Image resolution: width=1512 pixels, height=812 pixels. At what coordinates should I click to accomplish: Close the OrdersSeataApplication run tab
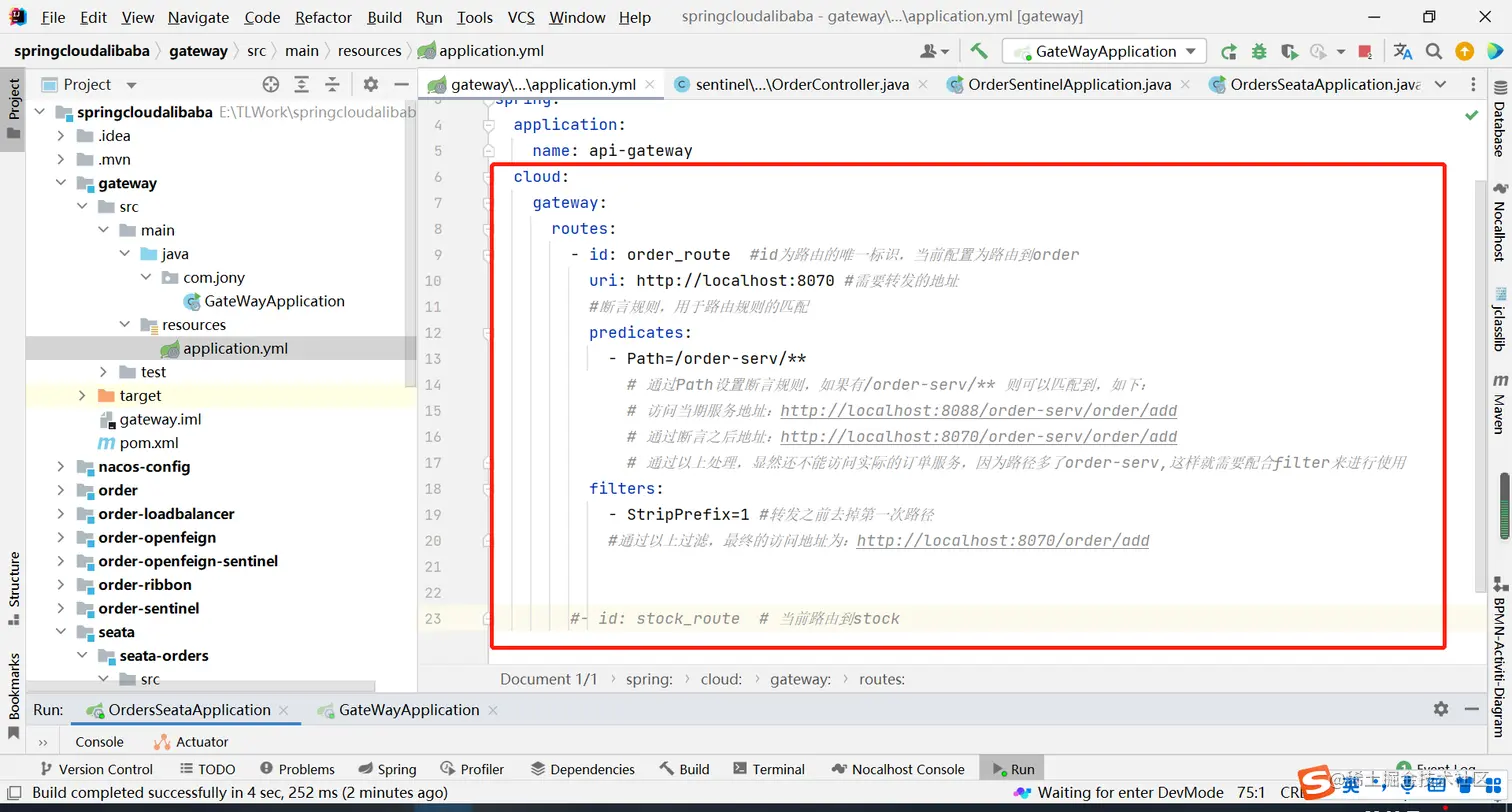pos(285,710)
